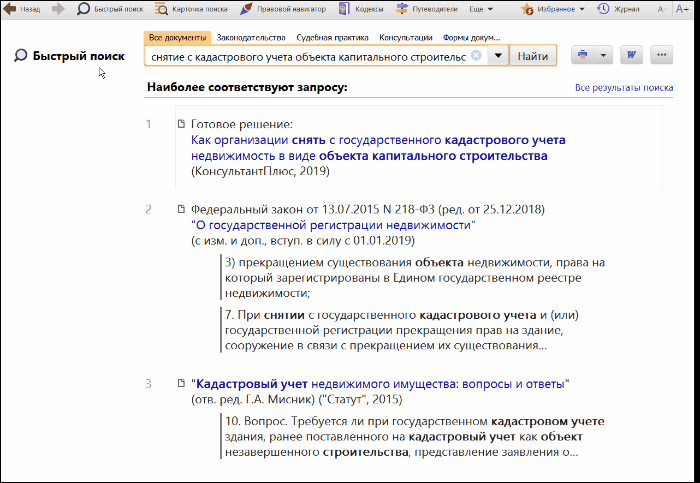Image resolution: width=700 pixels, height=483 pixels.
Task: Open the Кодексы section
Action: [361, 9]
